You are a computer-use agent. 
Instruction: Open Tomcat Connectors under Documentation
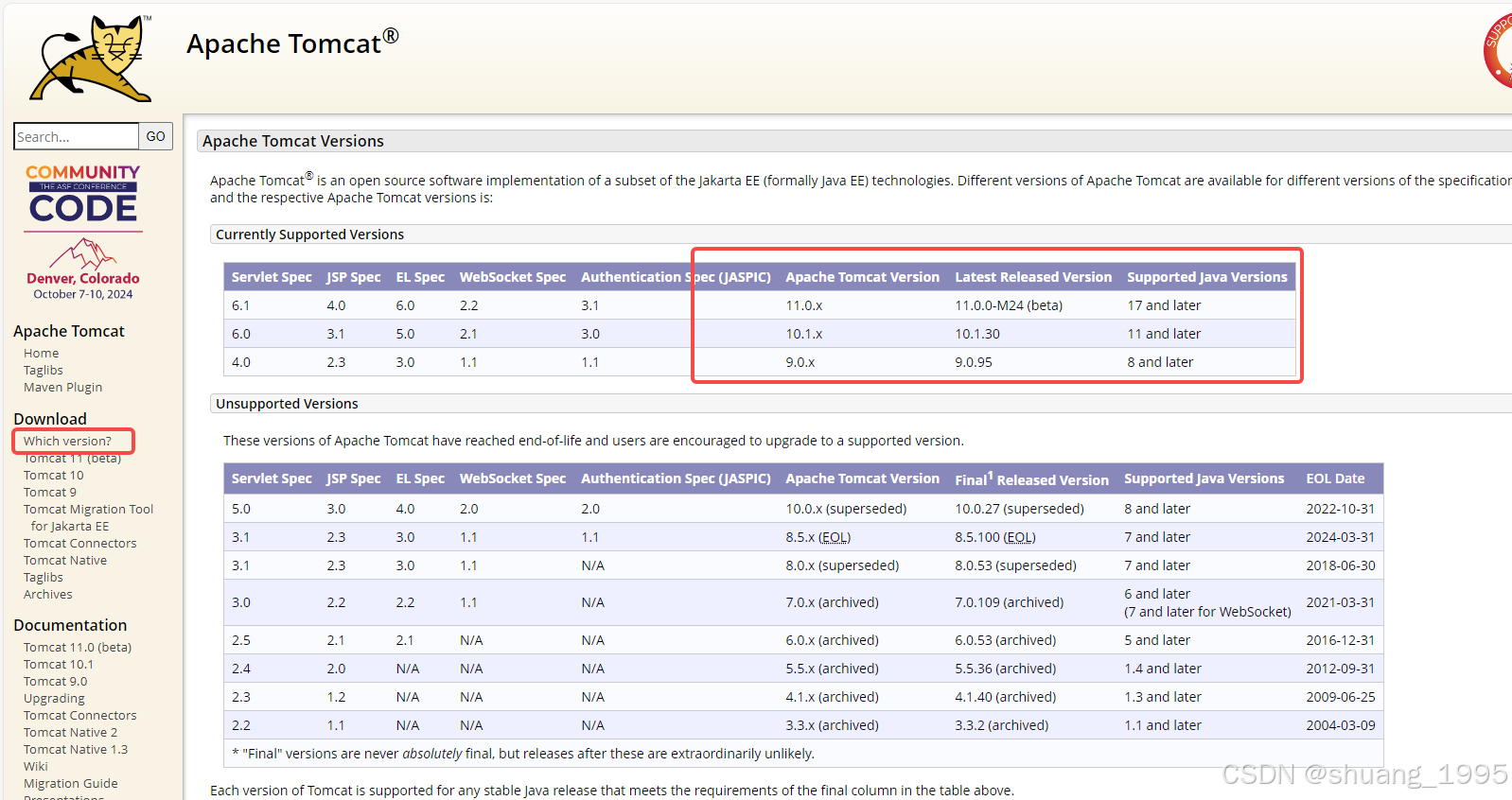click(x=79, y=715)
